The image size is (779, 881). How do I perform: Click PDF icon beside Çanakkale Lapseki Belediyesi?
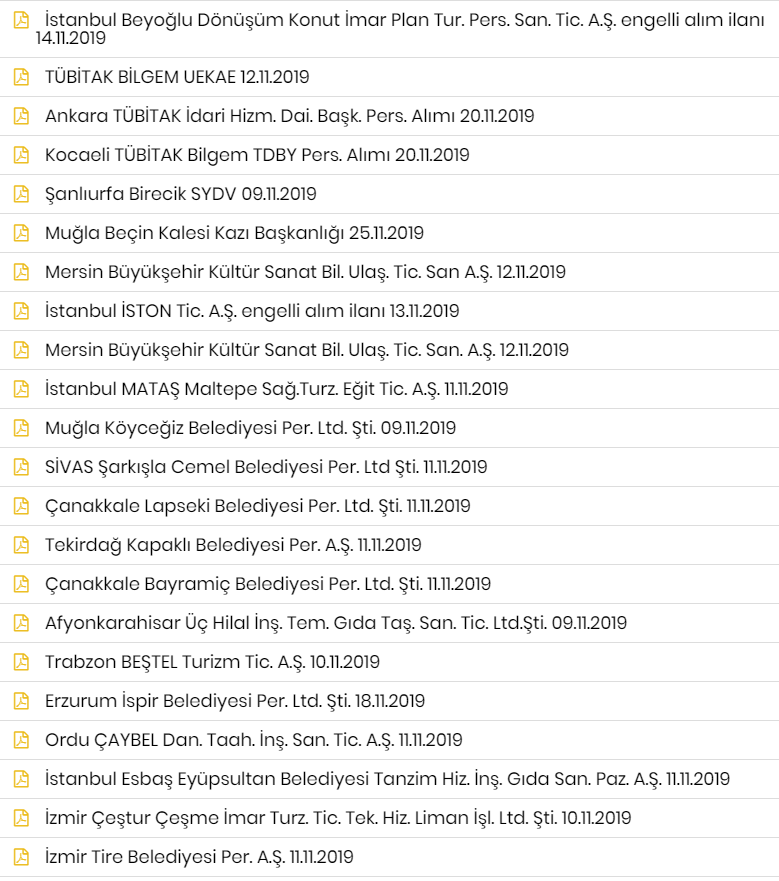(x=21, y=506)
